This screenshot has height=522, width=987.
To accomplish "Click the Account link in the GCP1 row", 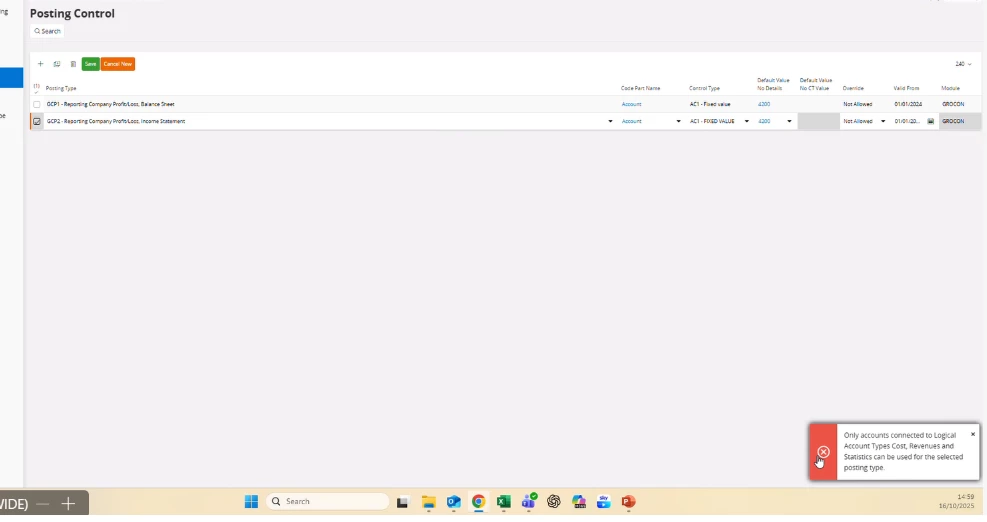I will (x=631, y=104).
